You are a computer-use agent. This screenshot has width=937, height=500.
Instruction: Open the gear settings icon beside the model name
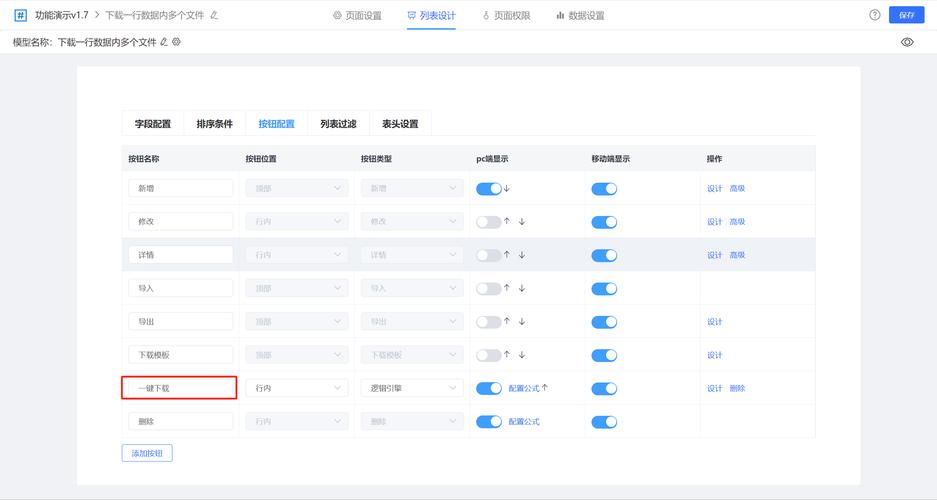176,42
